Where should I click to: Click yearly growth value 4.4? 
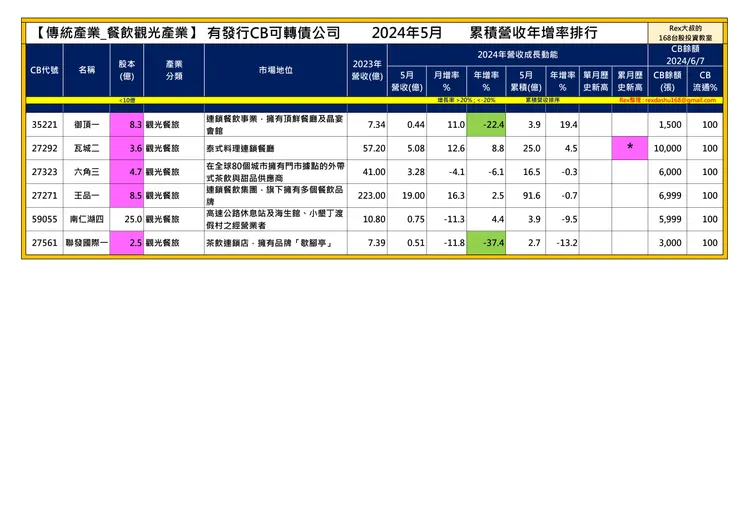coord(498,219)
